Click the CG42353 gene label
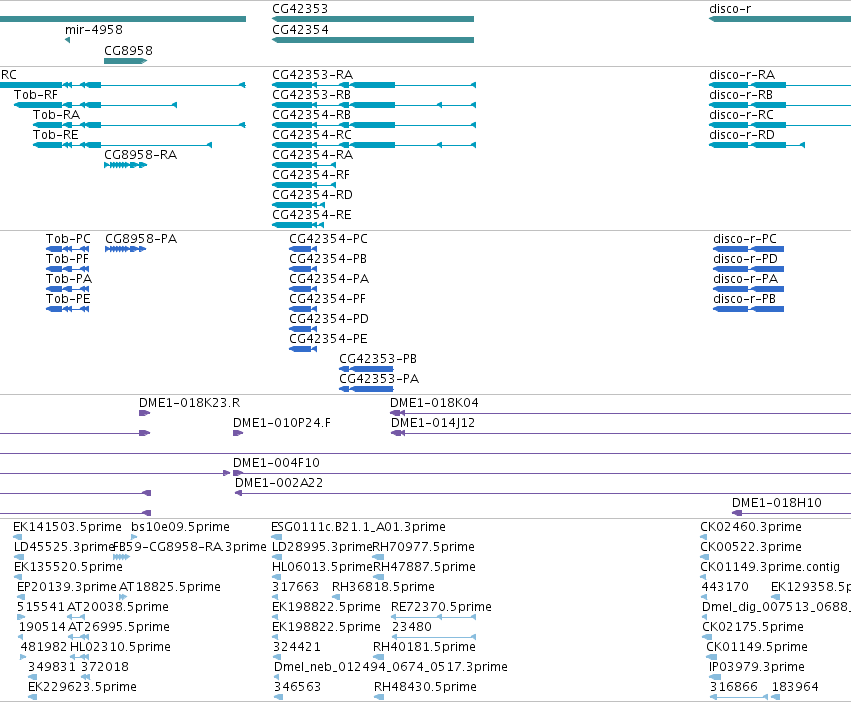Image resolution: width=851 pixels, height=702 pixels. (x=300, y=9)
